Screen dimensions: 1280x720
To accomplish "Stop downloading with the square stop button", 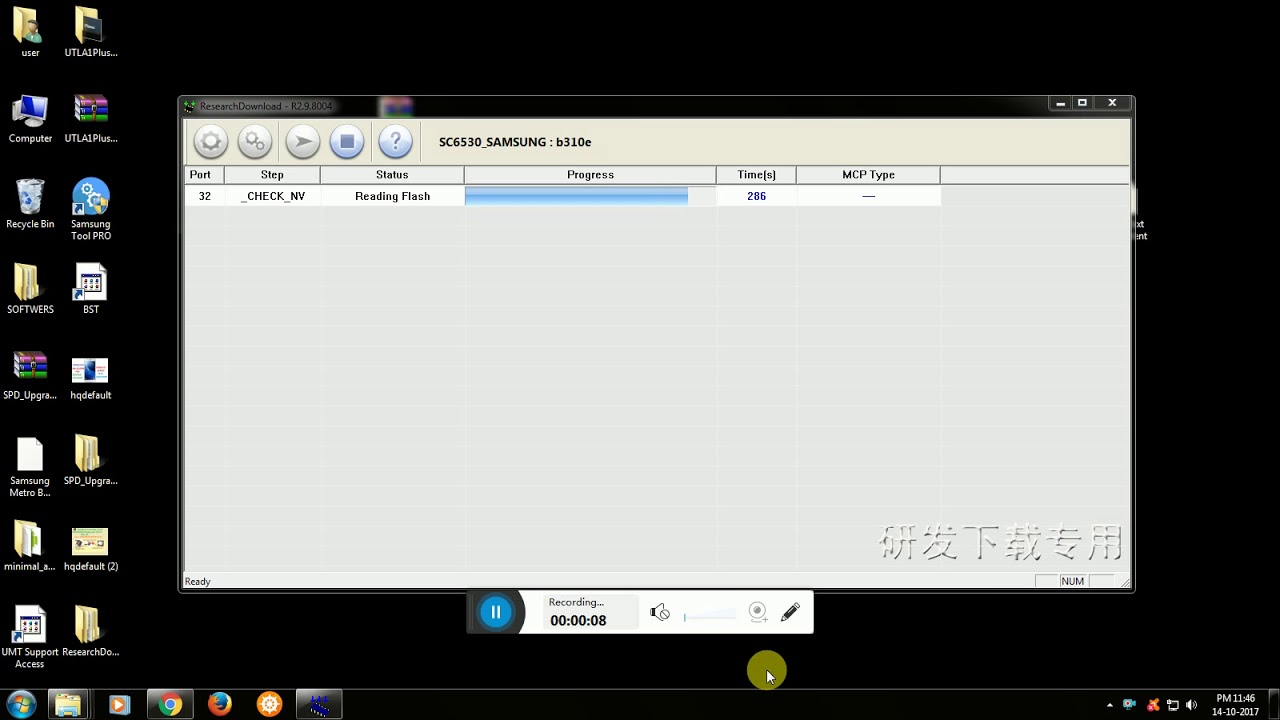I will pos(347,142).
